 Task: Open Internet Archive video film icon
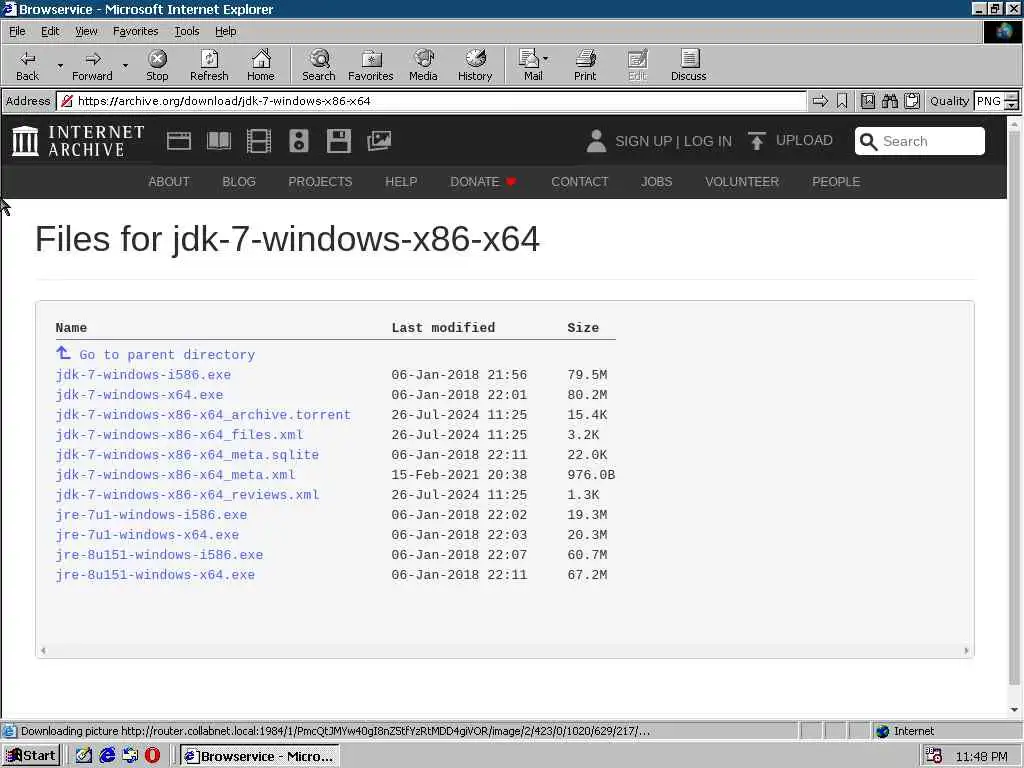[x=259, y=141]
